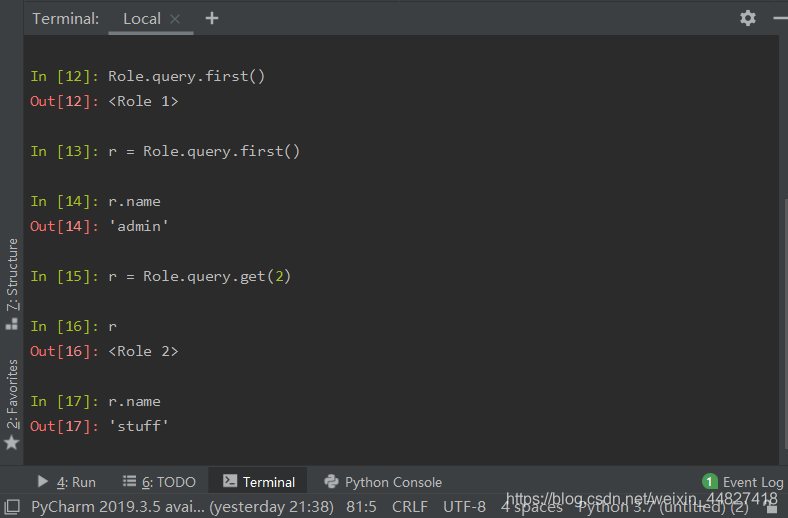This screenshot has height=518, width=788.
Task: Click the 'admin' output text
Action: point(138,226)
